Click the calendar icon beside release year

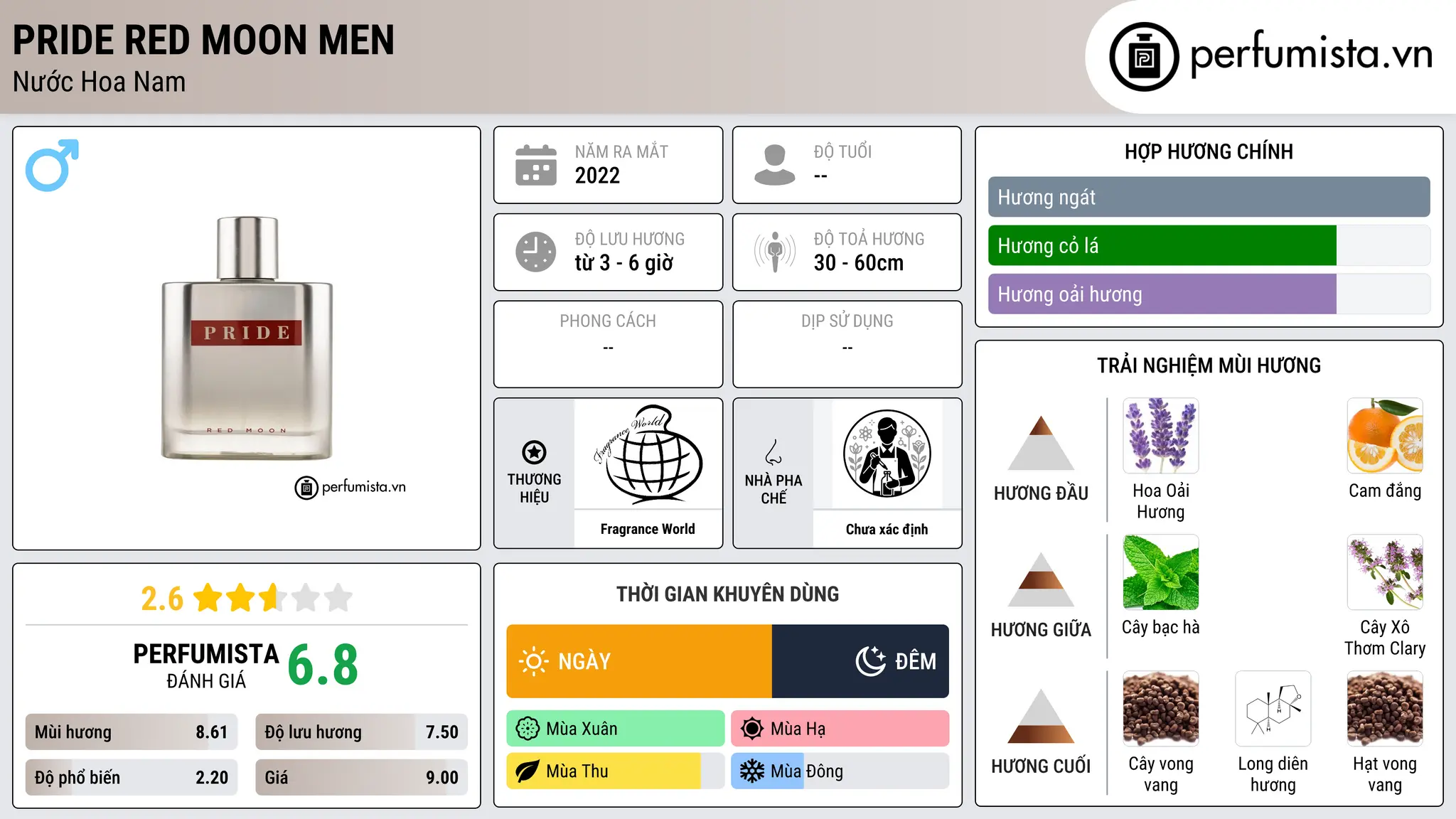pos(535,165)
